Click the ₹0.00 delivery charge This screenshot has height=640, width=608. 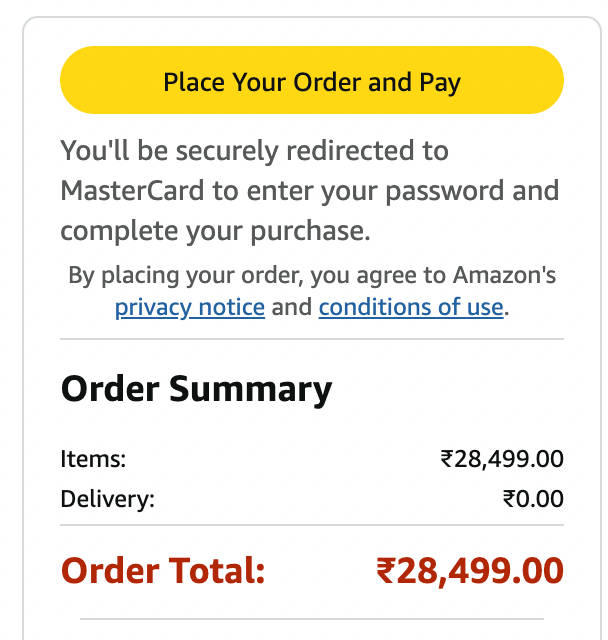coord(533,498)
